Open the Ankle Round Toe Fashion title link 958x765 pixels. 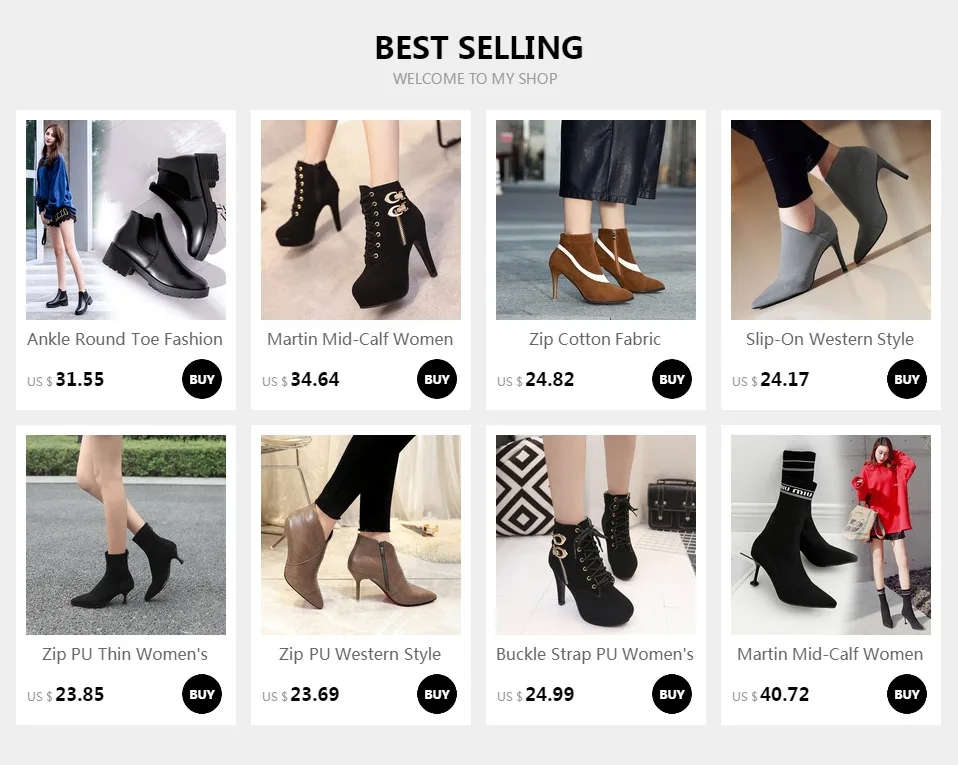pos(125,339)
